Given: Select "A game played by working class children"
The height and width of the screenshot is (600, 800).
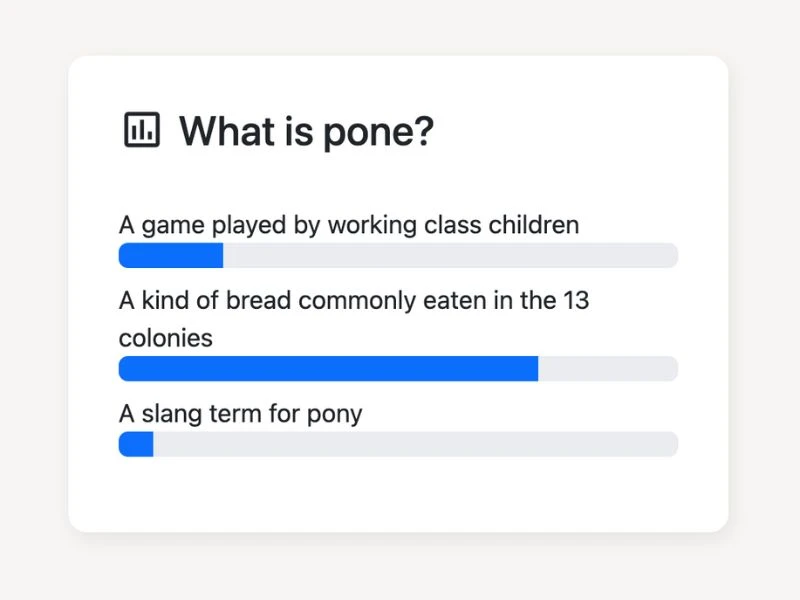Looking at the screenshot, I should (348, 225).
